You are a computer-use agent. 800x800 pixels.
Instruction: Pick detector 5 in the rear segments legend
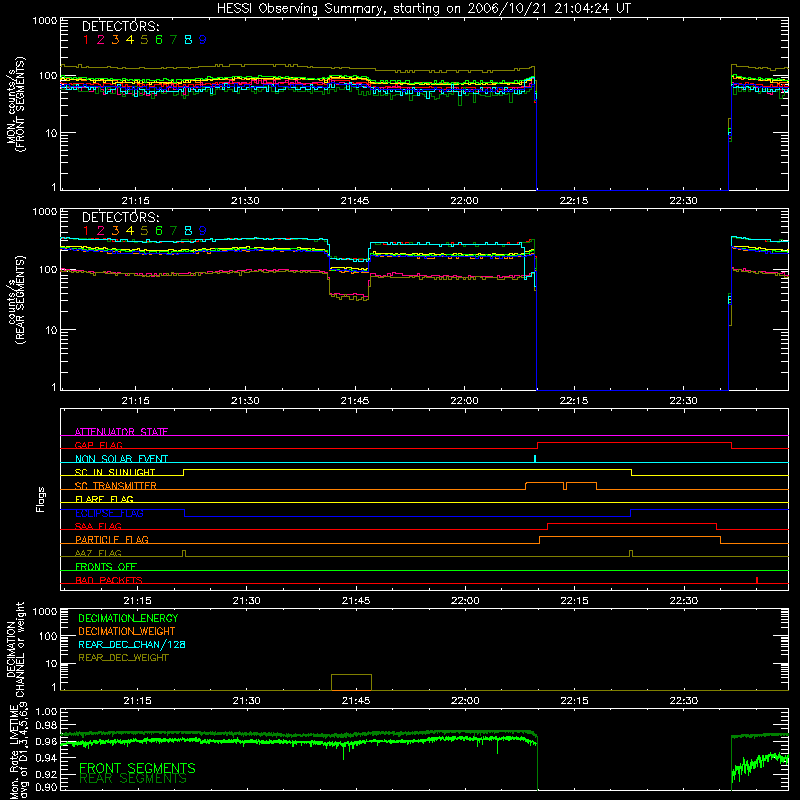point(144,231)
